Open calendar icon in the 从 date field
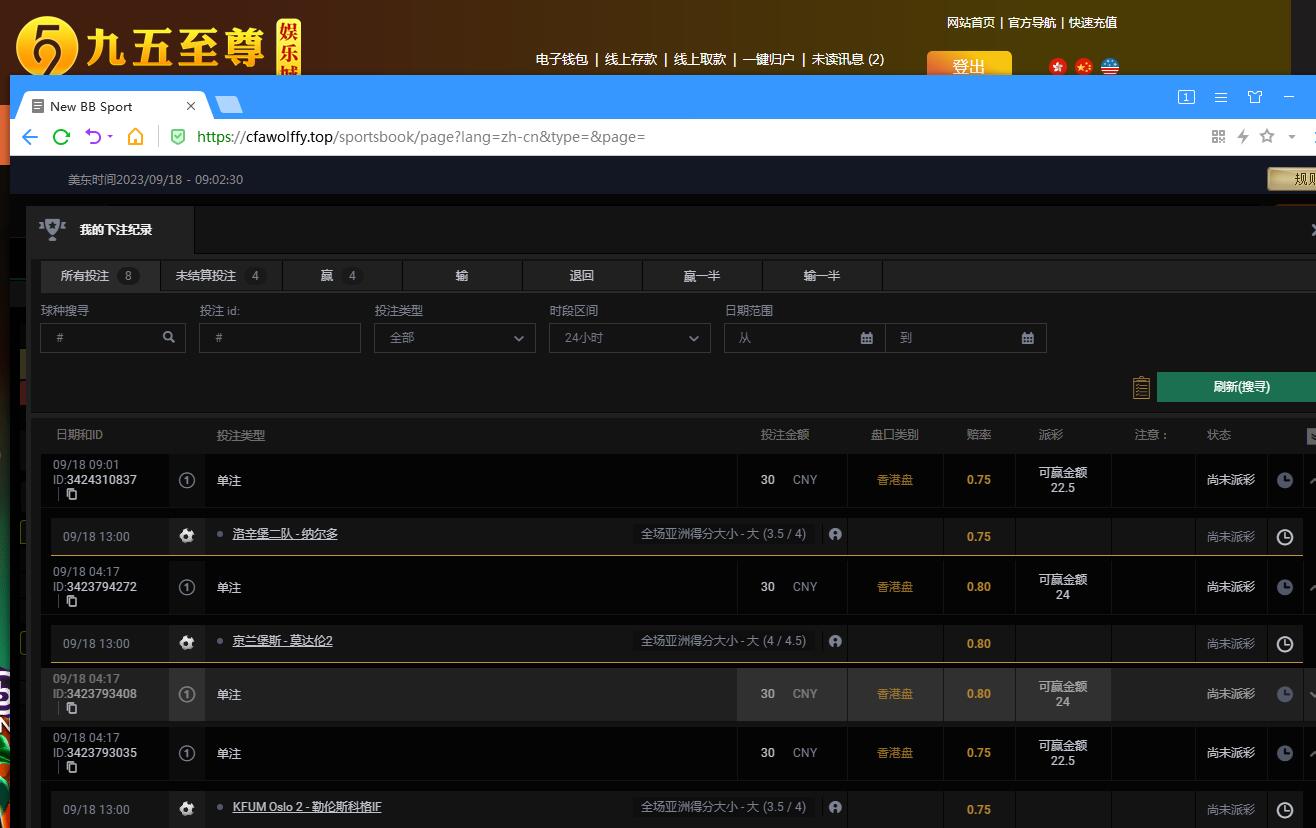The image size is (1316, 828). coord(866,338)
